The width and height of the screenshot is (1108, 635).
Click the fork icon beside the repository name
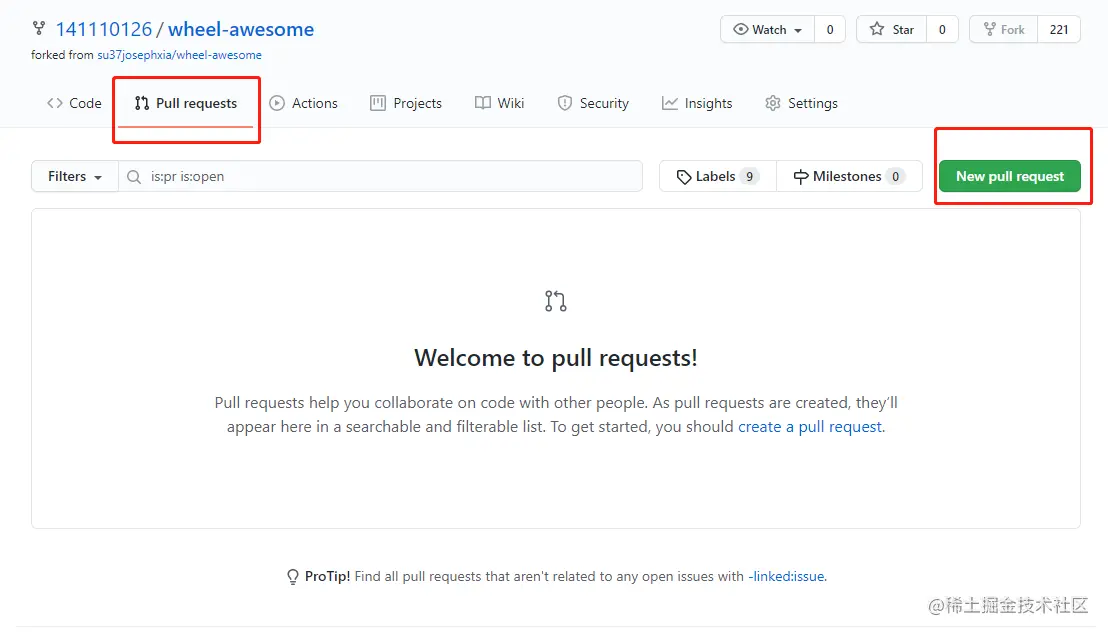pyautogui.click(x=39, y=28)
